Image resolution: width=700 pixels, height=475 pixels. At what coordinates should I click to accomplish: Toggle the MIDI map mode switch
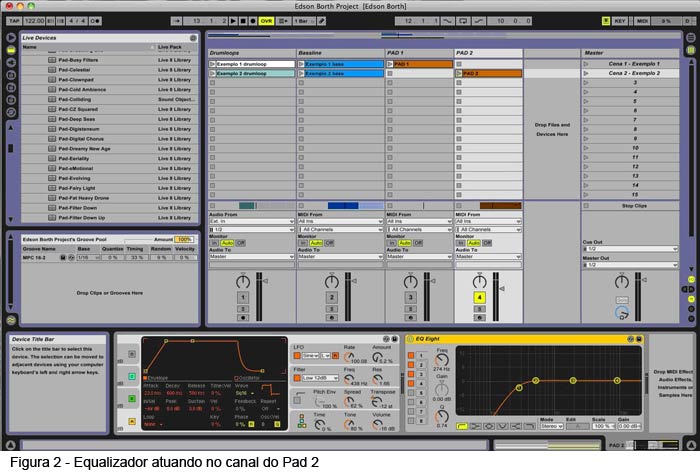coord(642,21)
